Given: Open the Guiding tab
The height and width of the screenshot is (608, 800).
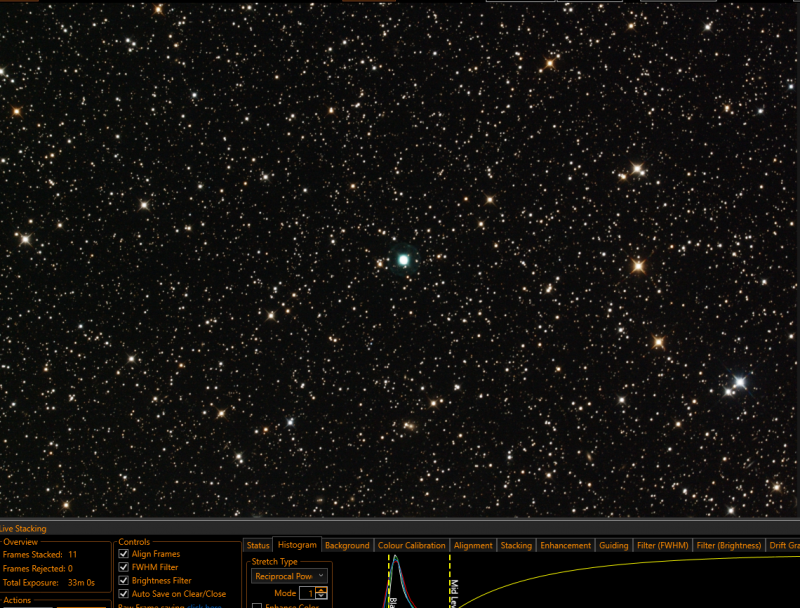Looking at the screenshot, I should 613,545.
